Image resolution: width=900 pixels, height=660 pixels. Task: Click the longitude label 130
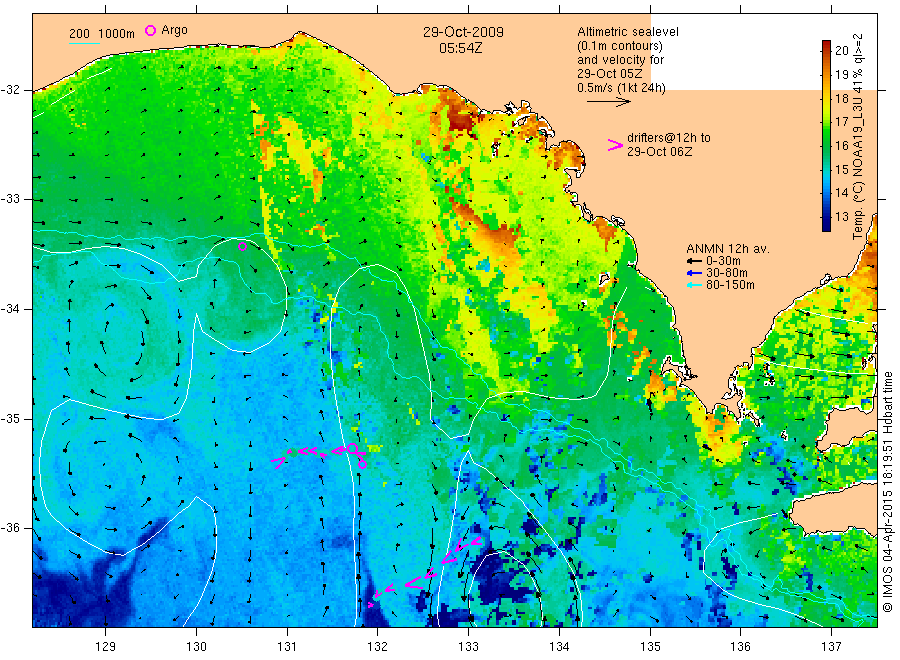196,647
